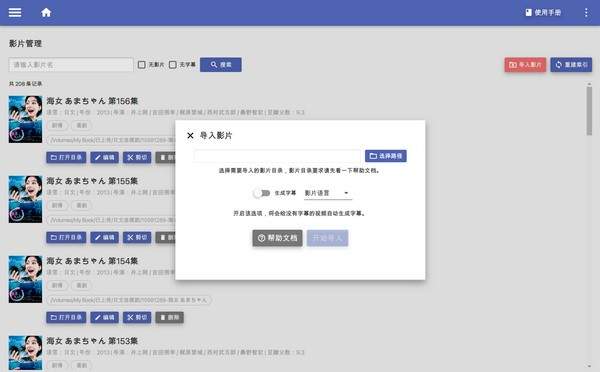Click the blue 搜索 search button
Viewport: 600px width, 372px height.
tap(221, 65)
